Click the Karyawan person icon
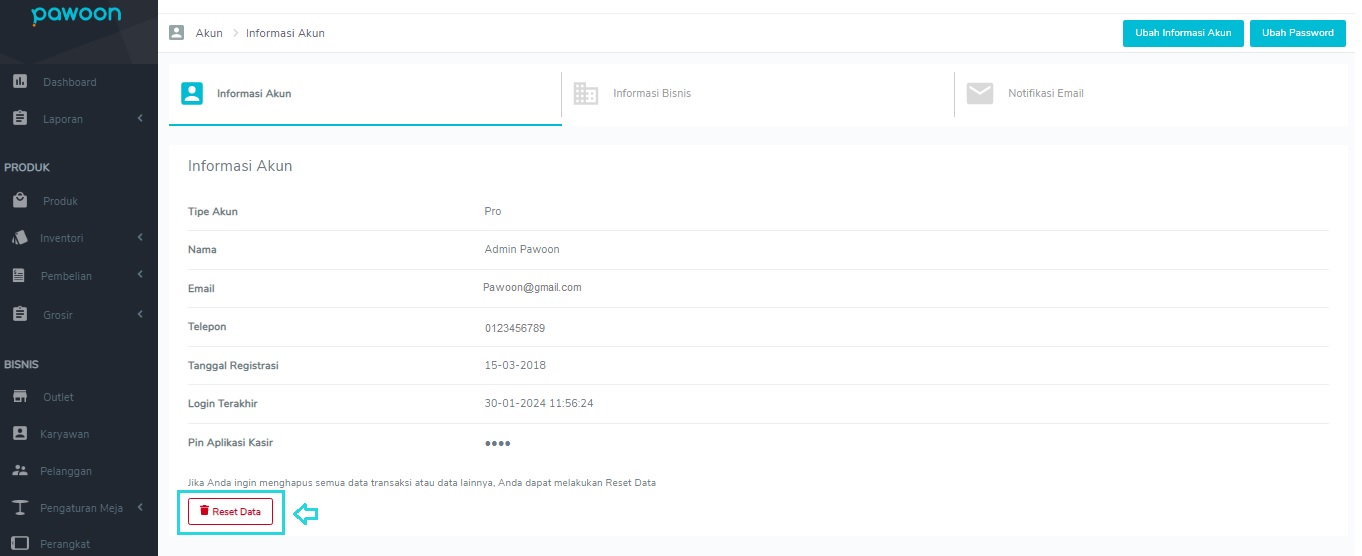 (x=19, y=434)
